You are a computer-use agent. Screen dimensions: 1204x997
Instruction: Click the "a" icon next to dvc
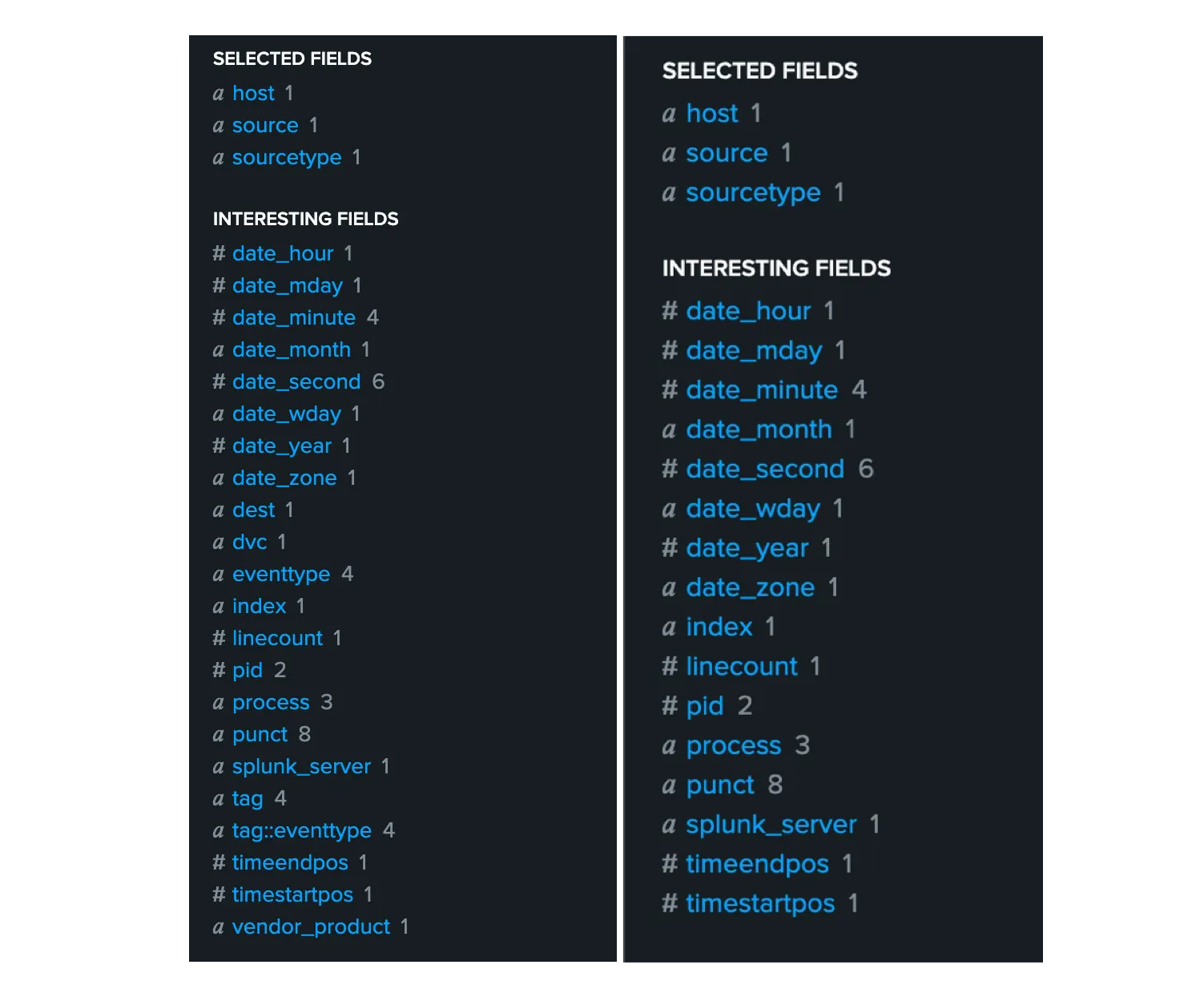tap(218, 543)
